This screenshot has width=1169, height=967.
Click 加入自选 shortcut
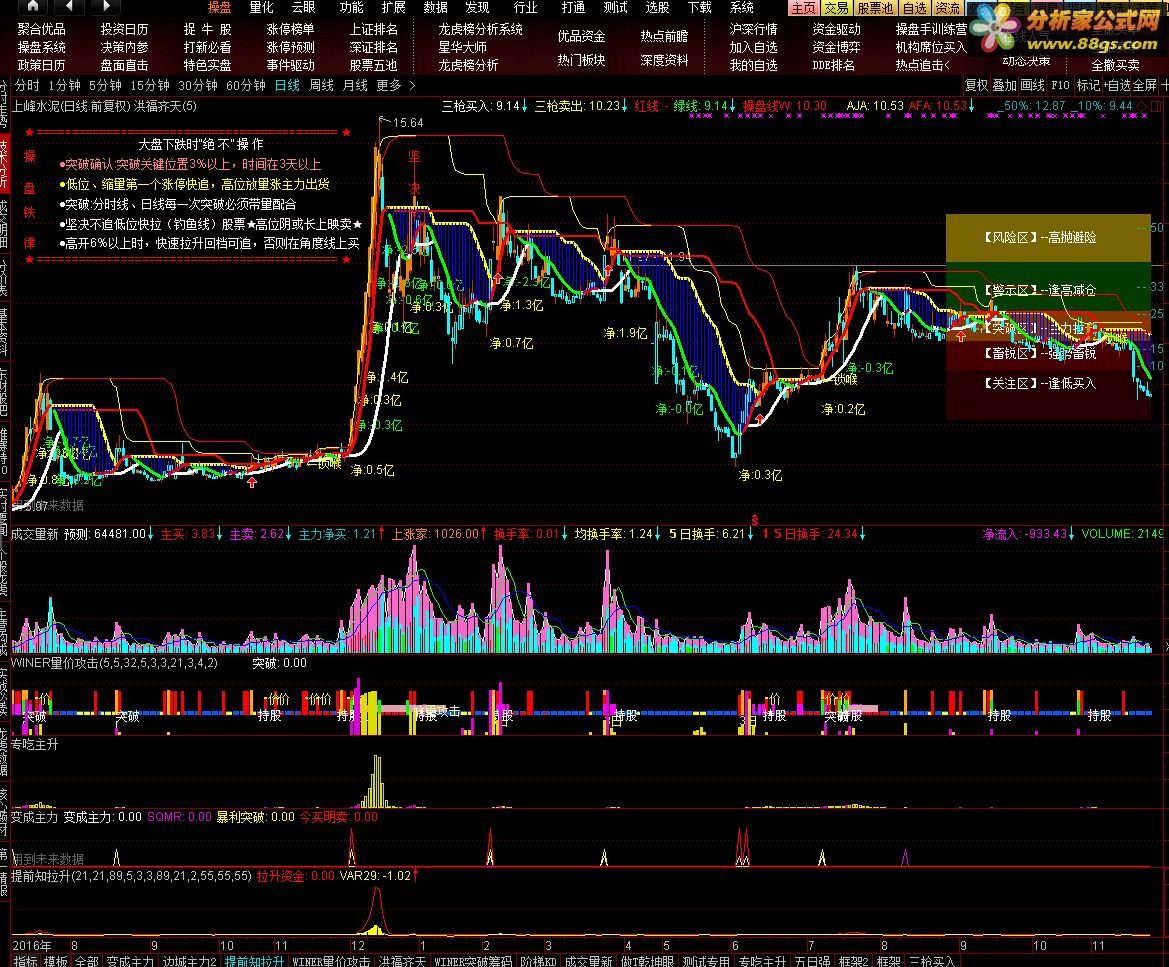(753, 47)
